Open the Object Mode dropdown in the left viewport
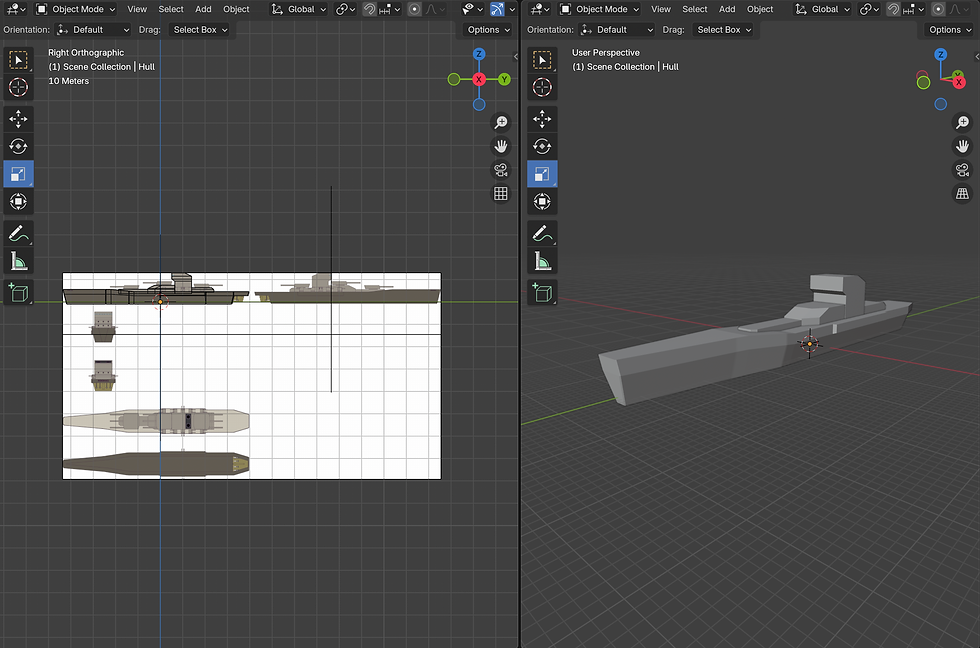 pyautogui.click(x=77, y=9)
